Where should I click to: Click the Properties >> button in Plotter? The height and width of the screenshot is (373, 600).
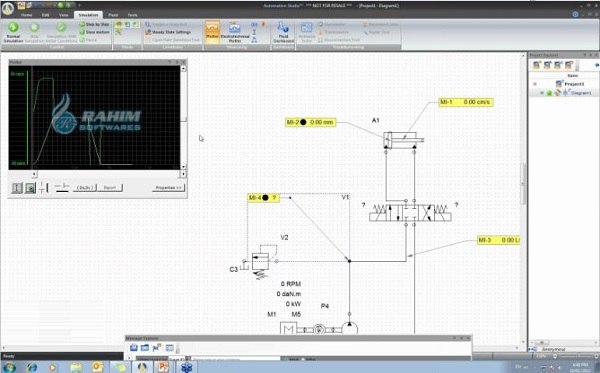click(x=169, y=187)
